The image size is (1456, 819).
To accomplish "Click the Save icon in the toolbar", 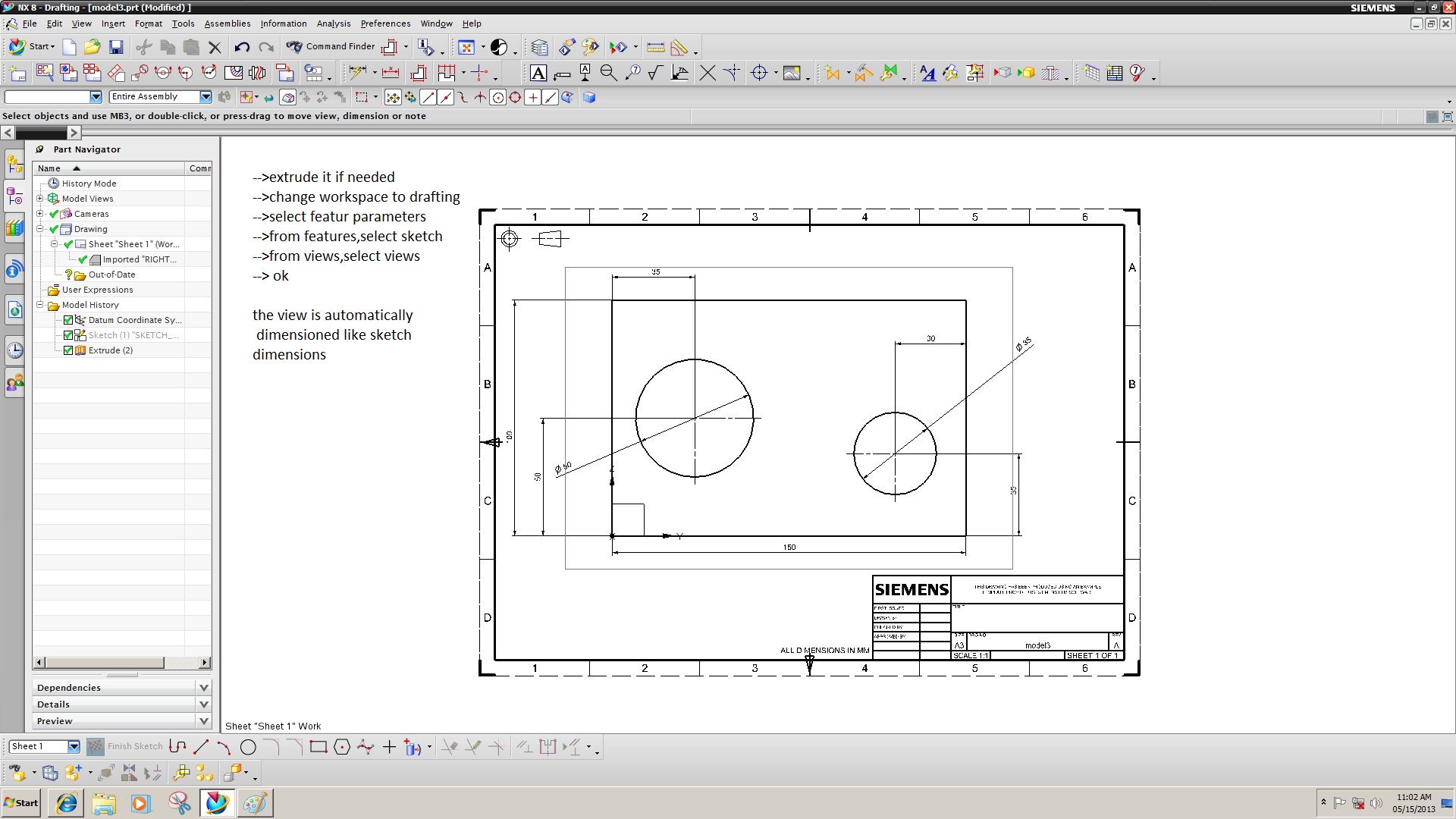I will (x=116, y=47).
